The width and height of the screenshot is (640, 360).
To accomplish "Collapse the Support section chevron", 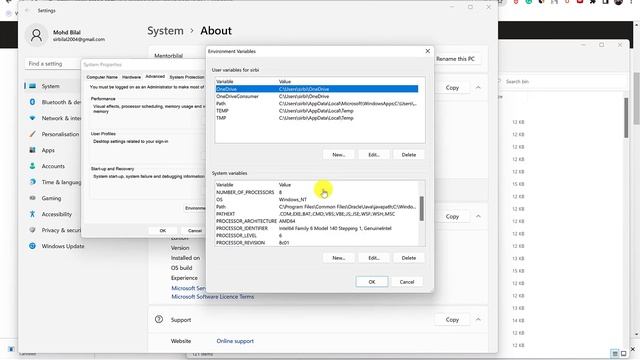I will coord(478,319).
